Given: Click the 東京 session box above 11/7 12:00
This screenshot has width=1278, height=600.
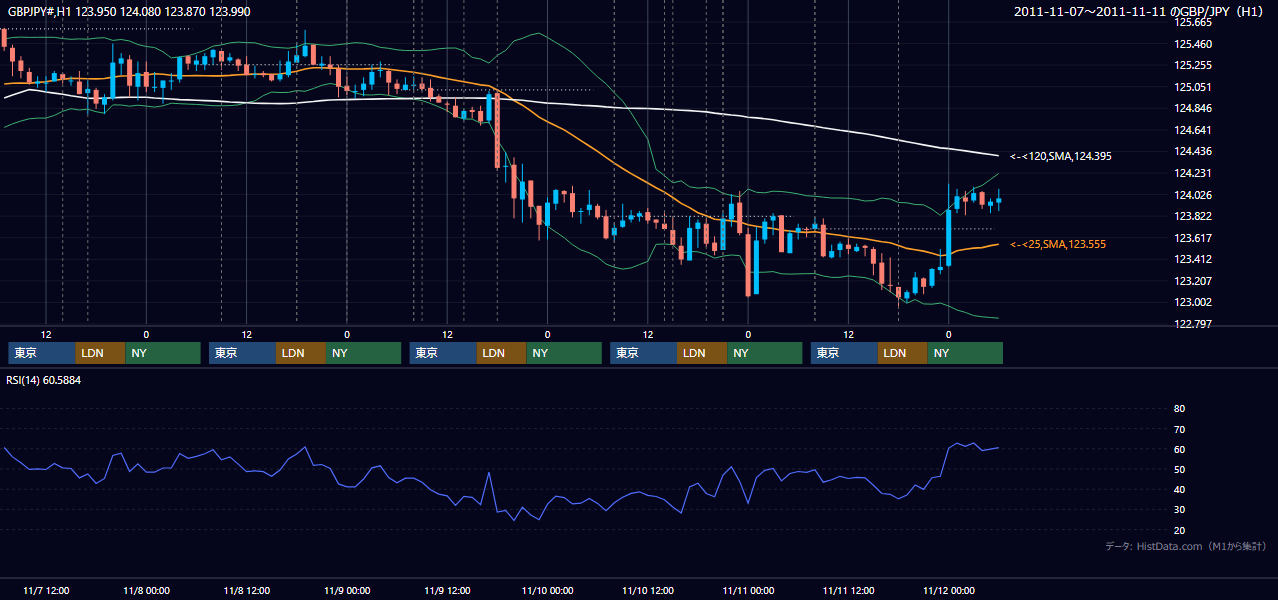Looking at the screenshot, I should [42, 353].
